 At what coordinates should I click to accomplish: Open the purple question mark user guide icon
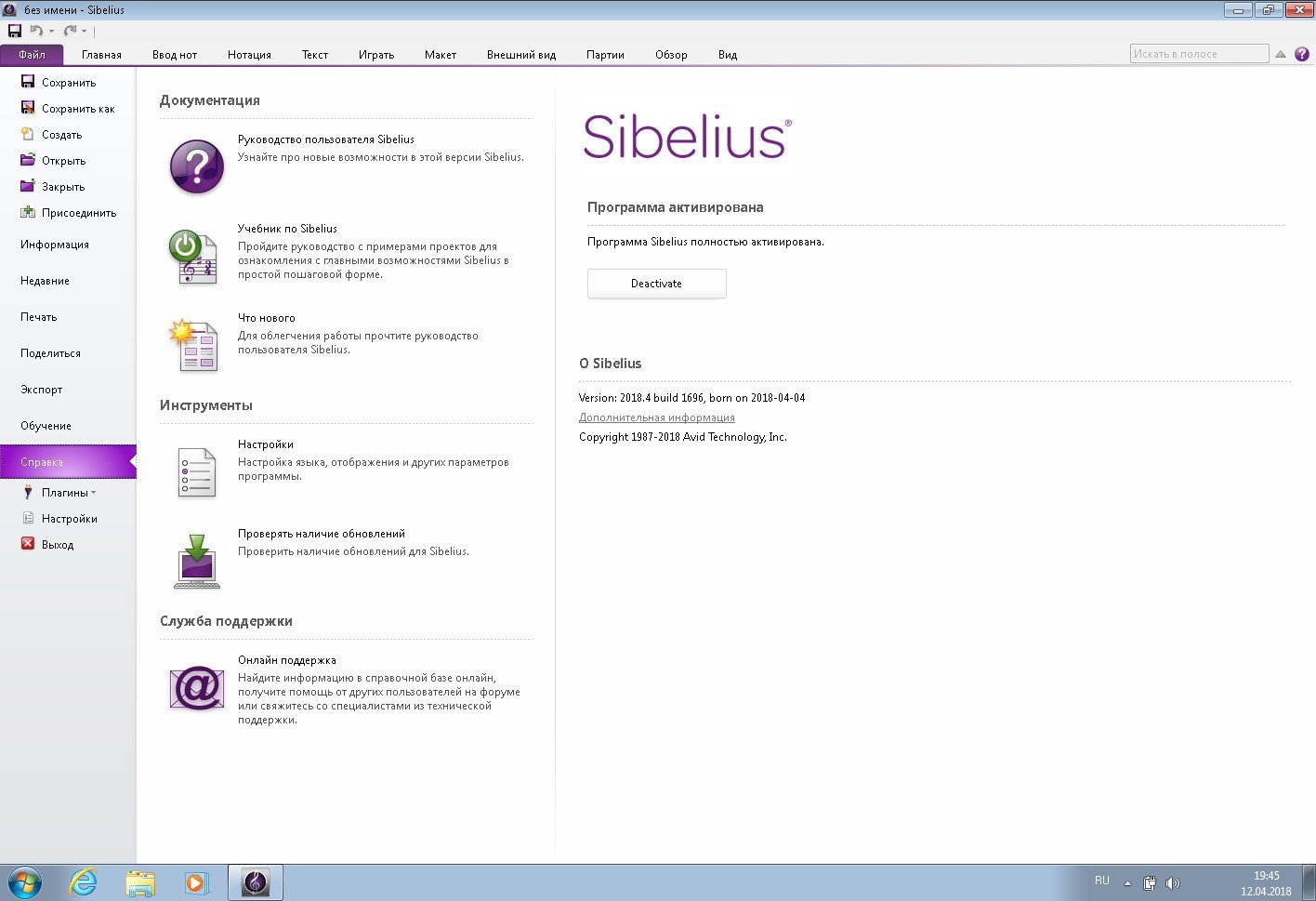tap(197, 166)
